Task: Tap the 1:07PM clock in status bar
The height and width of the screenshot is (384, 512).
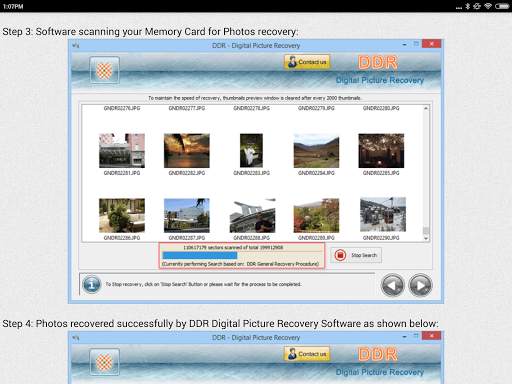Action: (x=13, y=6)
